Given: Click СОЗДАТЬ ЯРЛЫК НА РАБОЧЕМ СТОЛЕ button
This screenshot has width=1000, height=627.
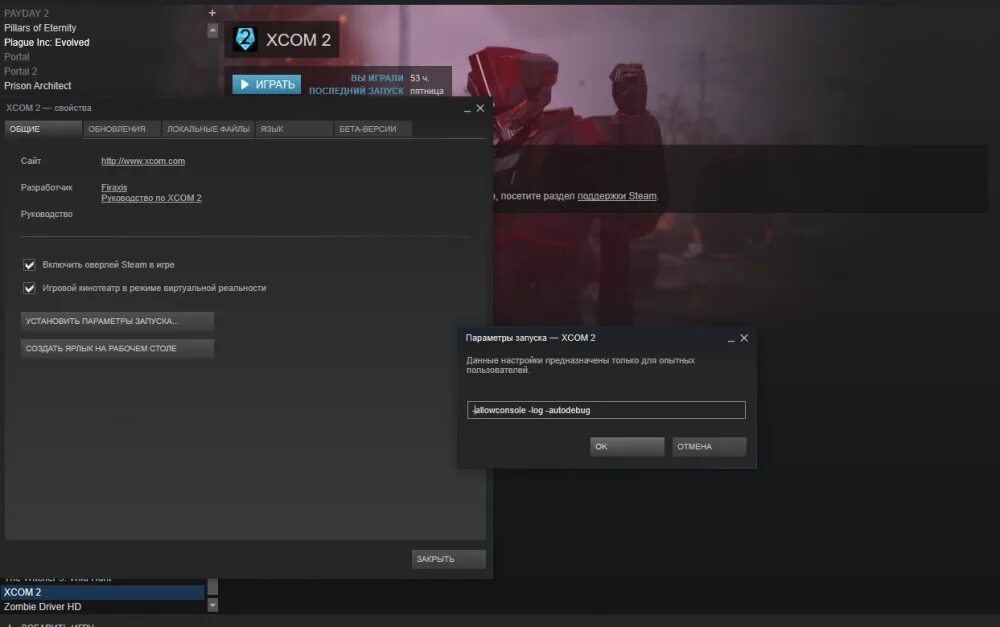Looking at the screenshot, I should (117, 348).
